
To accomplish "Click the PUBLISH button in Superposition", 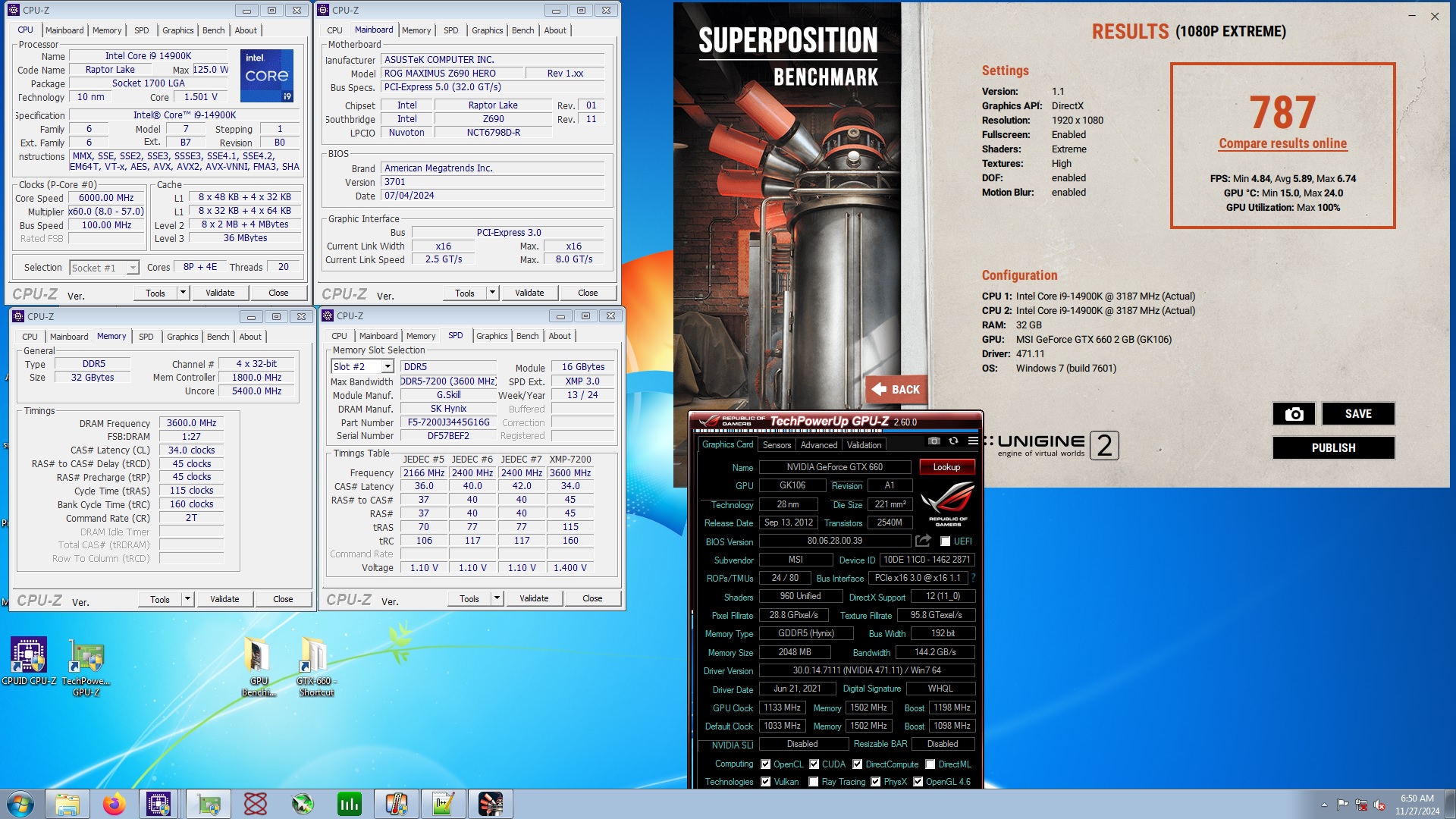I will pos(1333,447).
